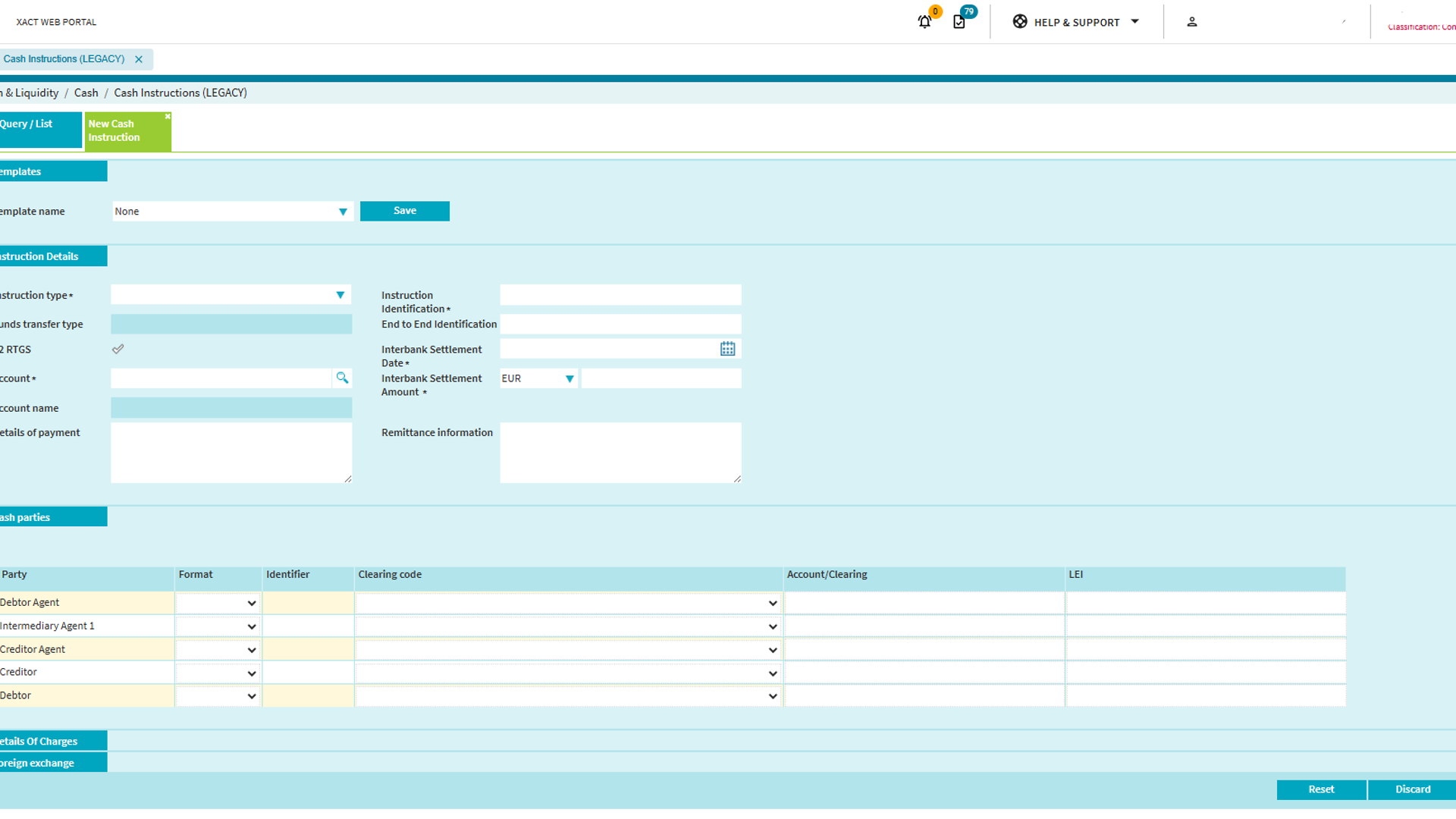Toggle the T2 RTGS checkmark
This screenshot has width=1456, height=819.
pos(118,350)
